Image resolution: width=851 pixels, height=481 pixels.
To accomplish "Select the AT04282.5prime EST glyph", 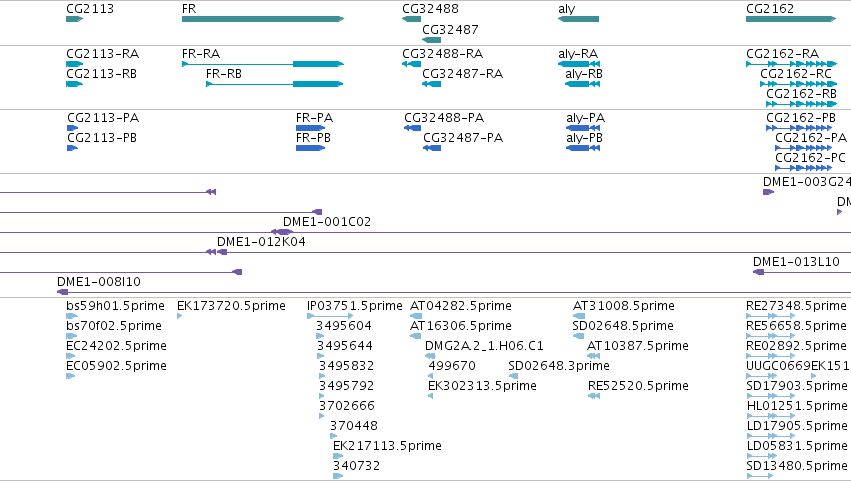I will pos(416,316).
